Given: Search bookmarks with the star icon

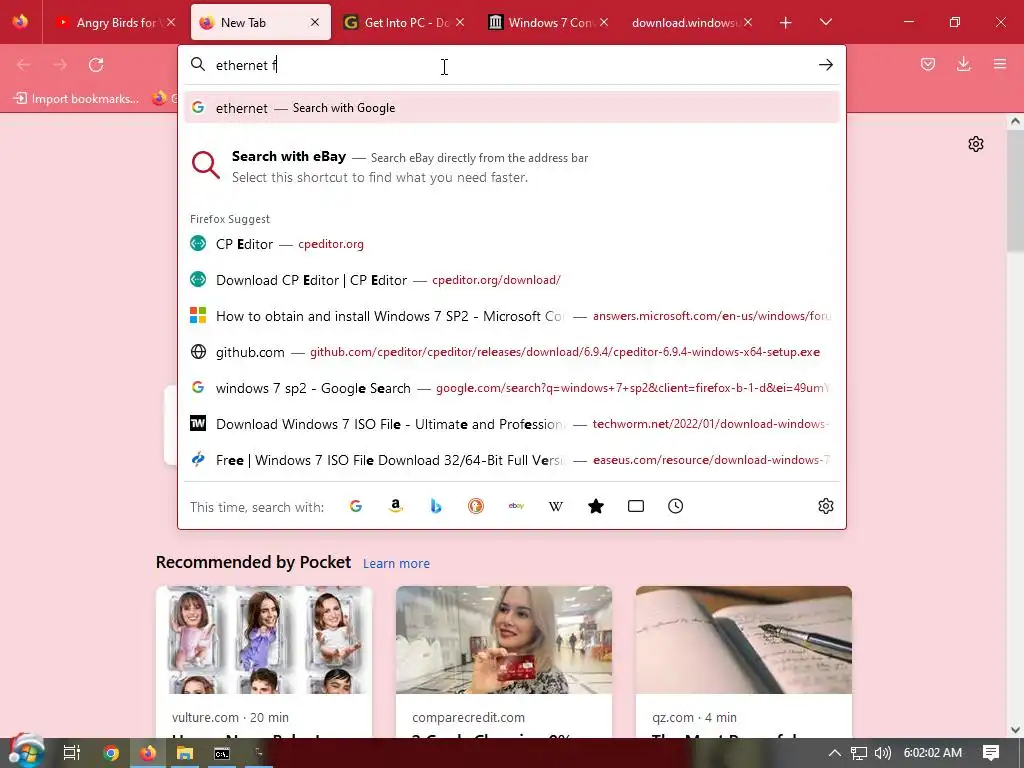Looking at the screenshot, I should (x=596, y=506).
